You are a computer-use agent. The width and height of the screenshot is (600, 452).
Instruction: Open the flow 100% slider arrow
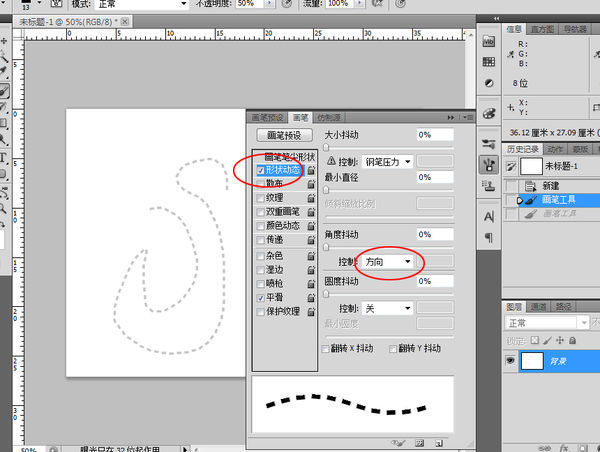tap(360, 3)
